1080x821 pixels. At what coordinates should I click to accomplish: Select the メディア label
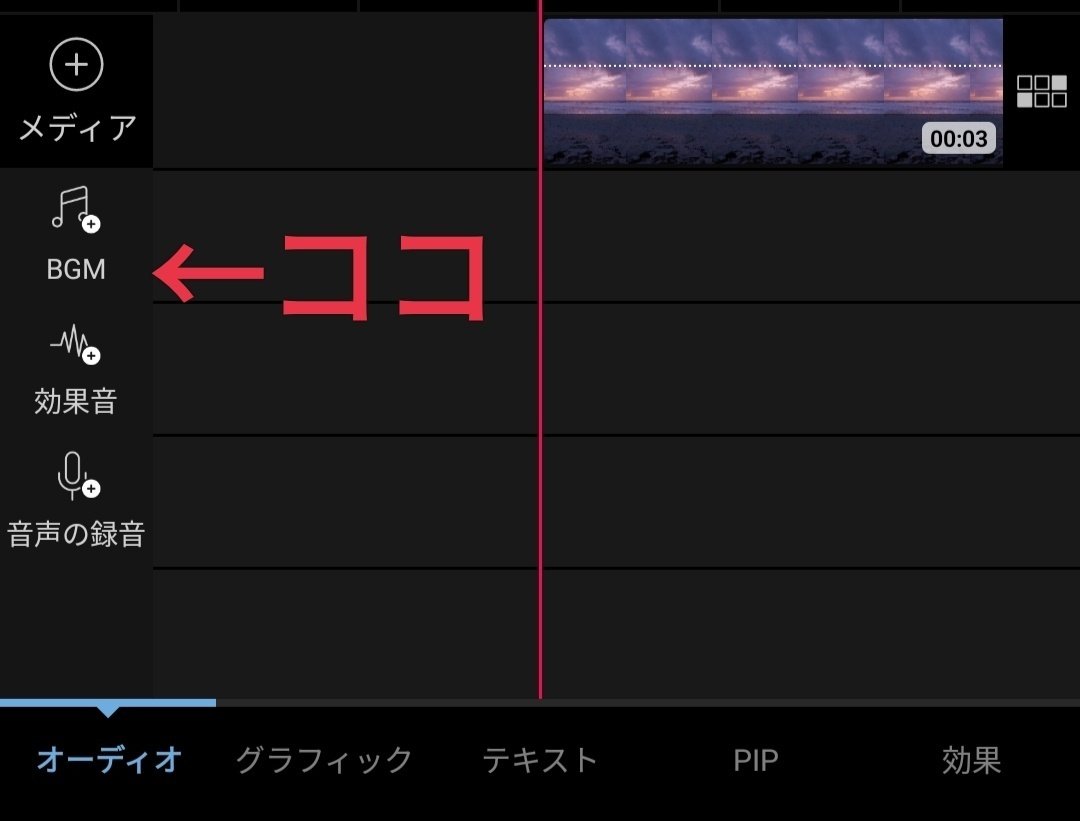76,128
